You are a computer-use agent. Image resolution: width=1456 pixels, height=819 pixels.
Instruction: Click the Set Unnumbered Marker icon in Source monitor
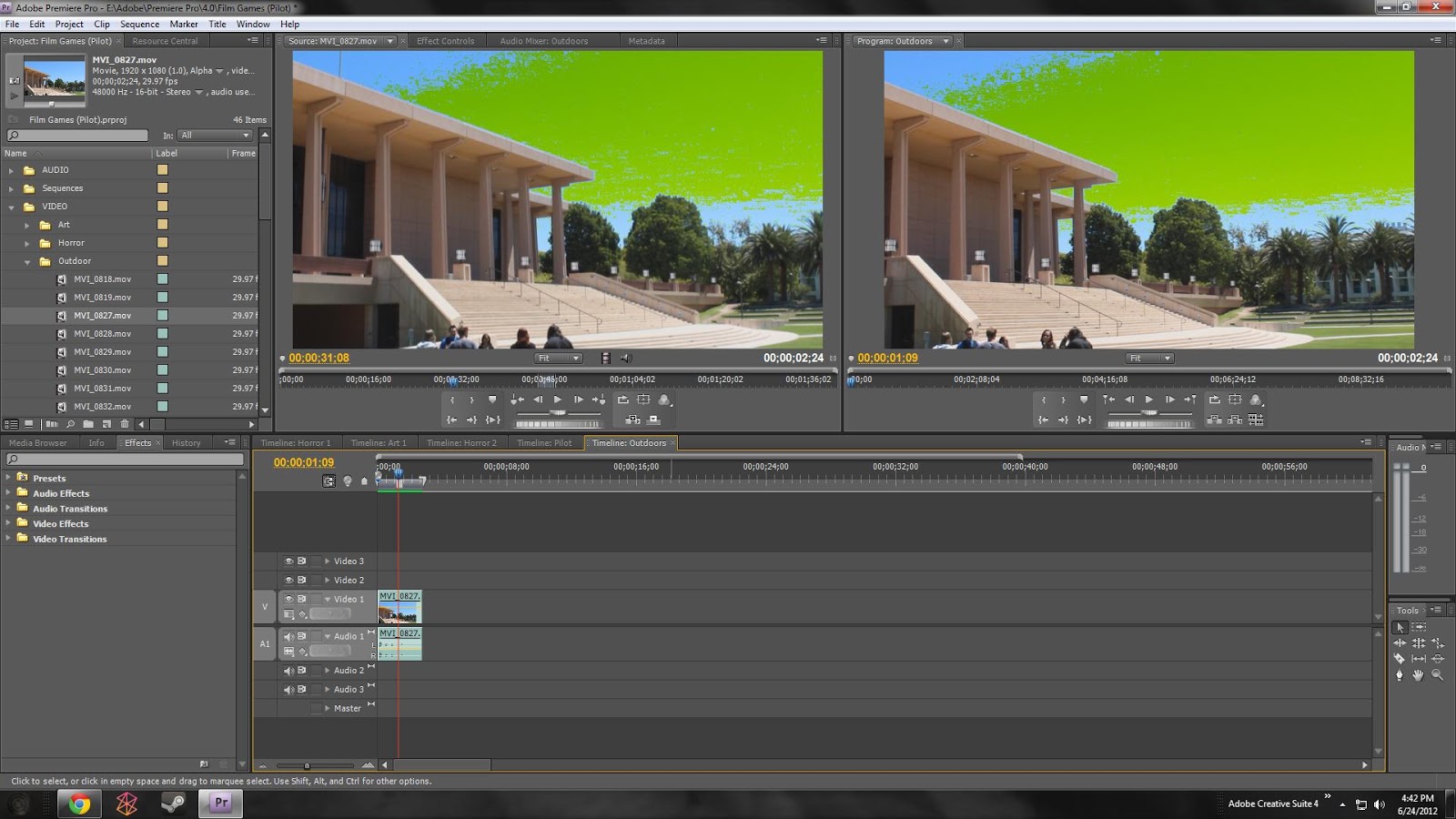coord(493,399)
